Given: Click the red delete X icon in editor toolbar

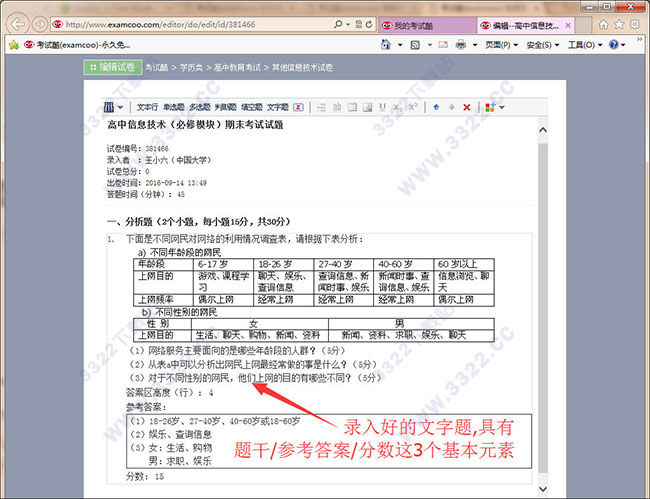Looking at the screenshot, I should 466,107.
